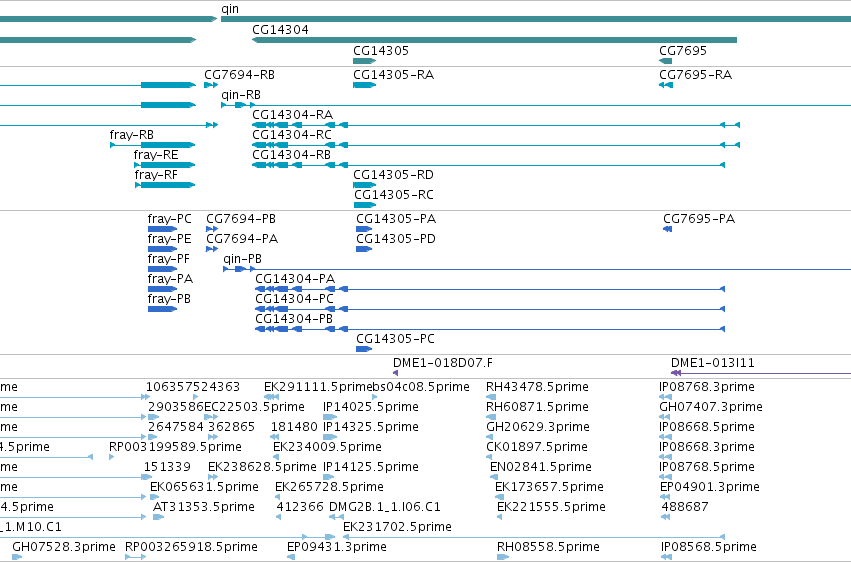Select EST label EK173657.5prime

pos(549,487)
